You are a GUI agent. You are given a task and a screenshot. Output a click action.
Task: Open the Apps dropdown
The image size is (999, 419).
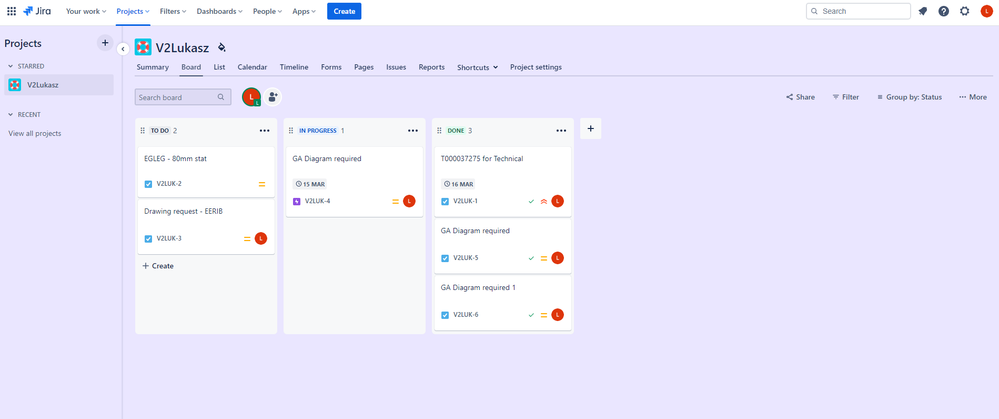pos(304,11)
